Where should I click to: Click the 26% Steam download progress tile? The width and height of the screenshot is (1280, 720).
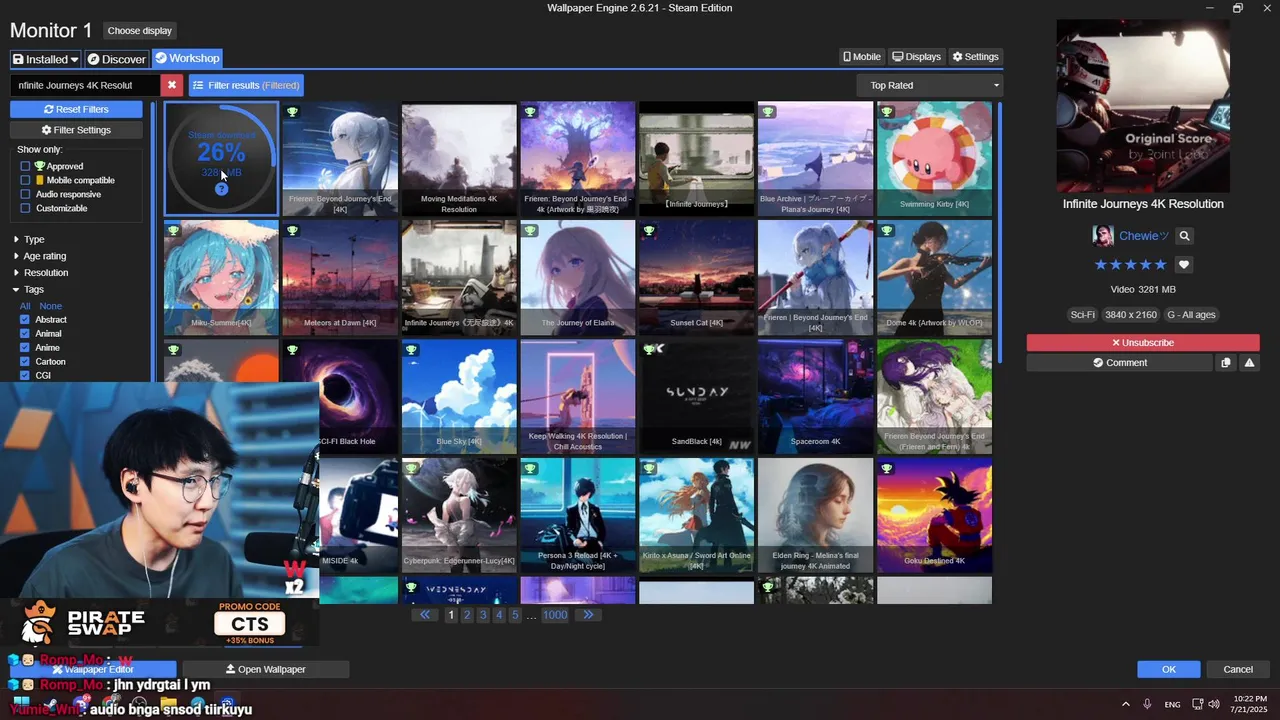(x=221, y=159)
